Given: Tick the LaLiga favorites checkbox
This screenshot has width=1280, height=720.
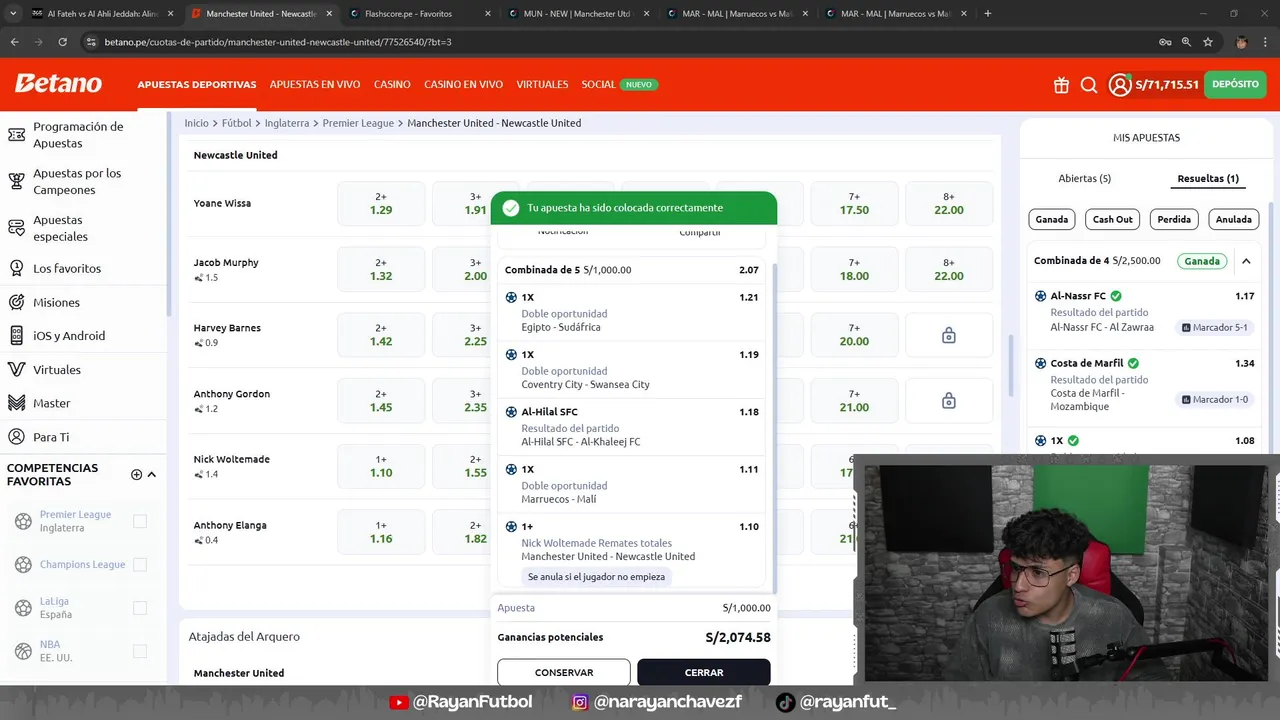Looking at the screenshot, I should pyautogui.click(x=140, y=608).
